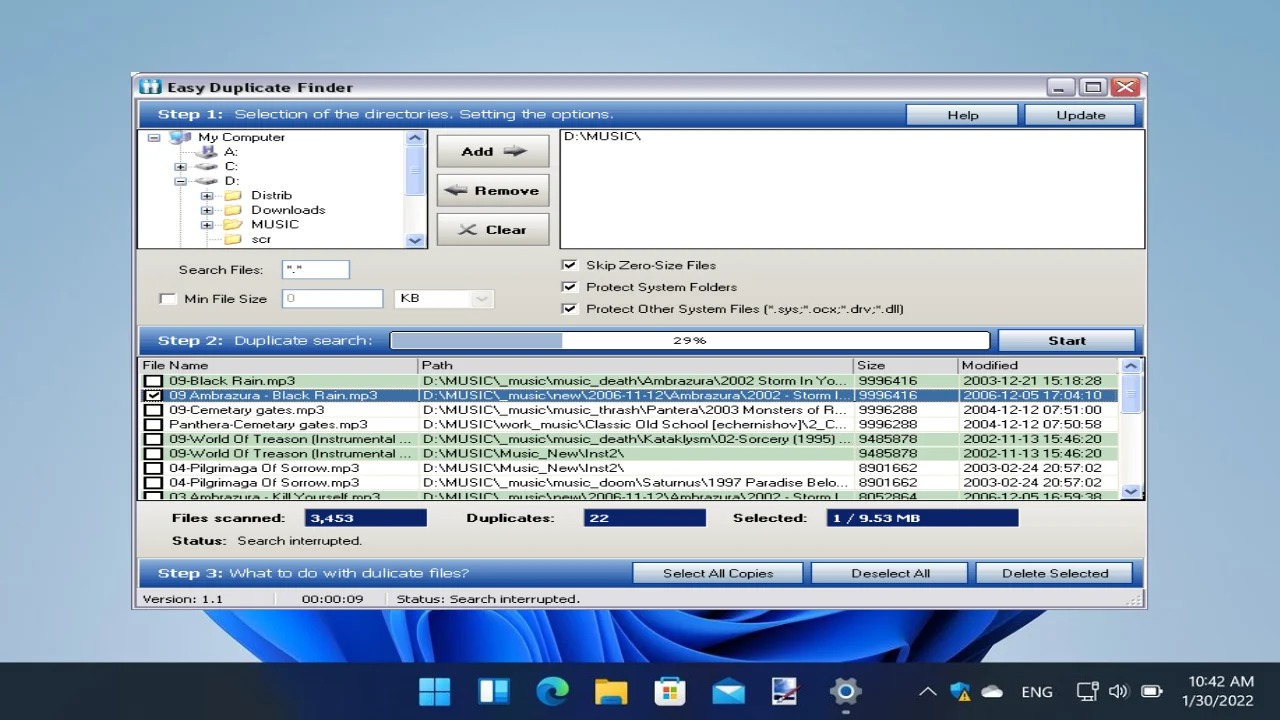Select the MUSIC folder
Screen dimensions: 1280x720
click(275, 224)
